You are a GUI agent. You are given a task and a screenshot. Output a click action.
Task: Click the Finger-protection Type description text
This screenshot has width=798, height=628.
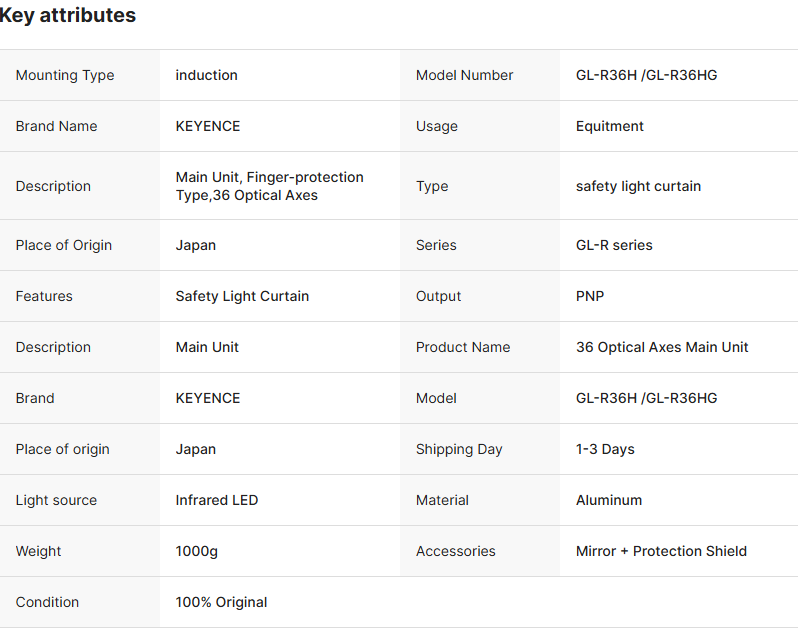coord(269,186)
